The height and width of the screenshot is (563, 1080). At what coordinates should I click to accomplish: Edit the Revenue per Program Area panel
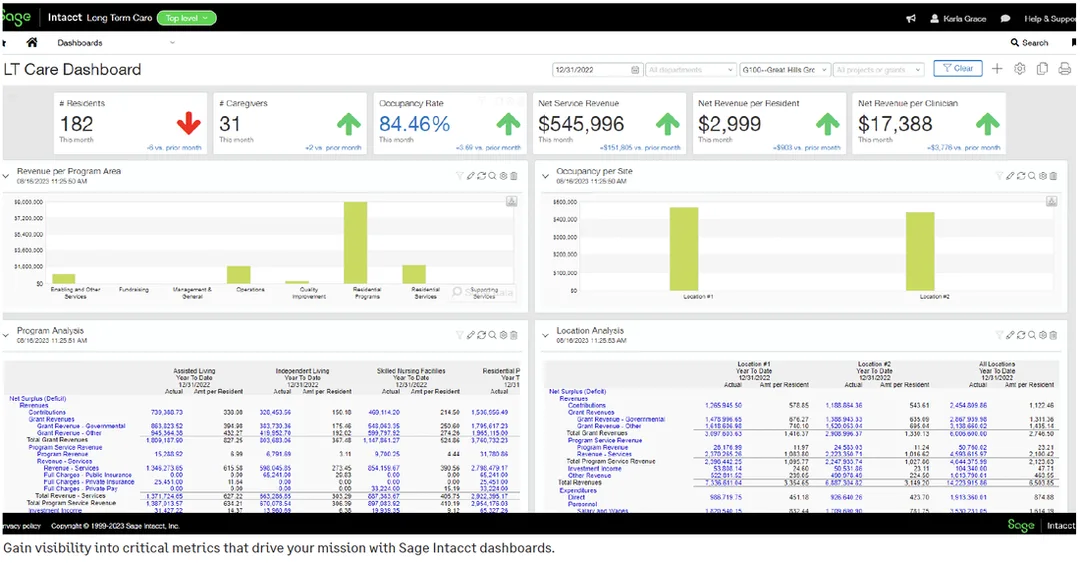470,176
